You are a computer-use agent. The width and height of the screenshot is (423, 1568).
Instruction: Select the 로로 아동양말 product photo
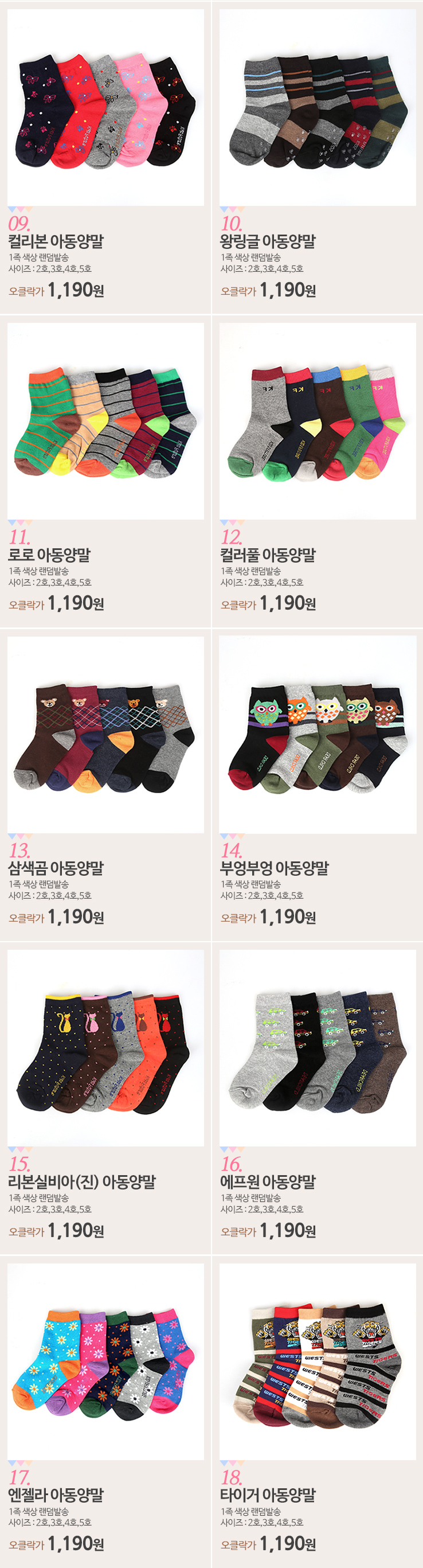105,420
